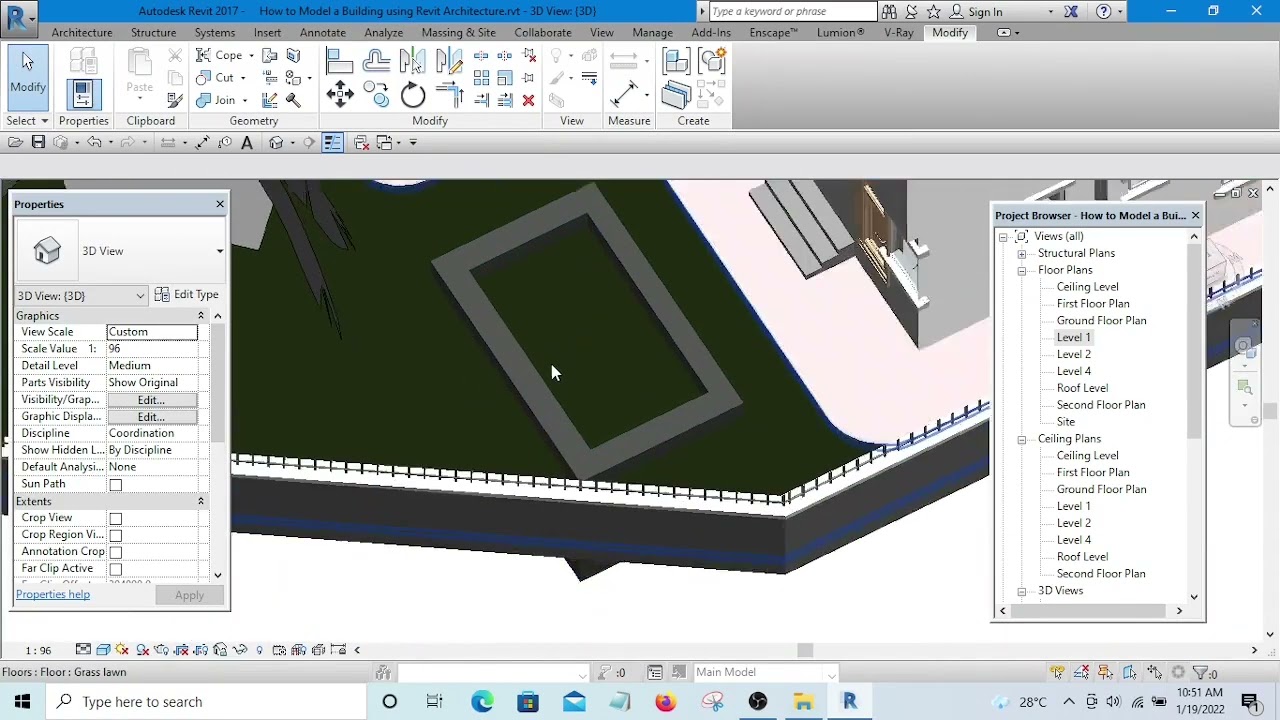Open the Annotate ribbon tab

coord(323,33)
